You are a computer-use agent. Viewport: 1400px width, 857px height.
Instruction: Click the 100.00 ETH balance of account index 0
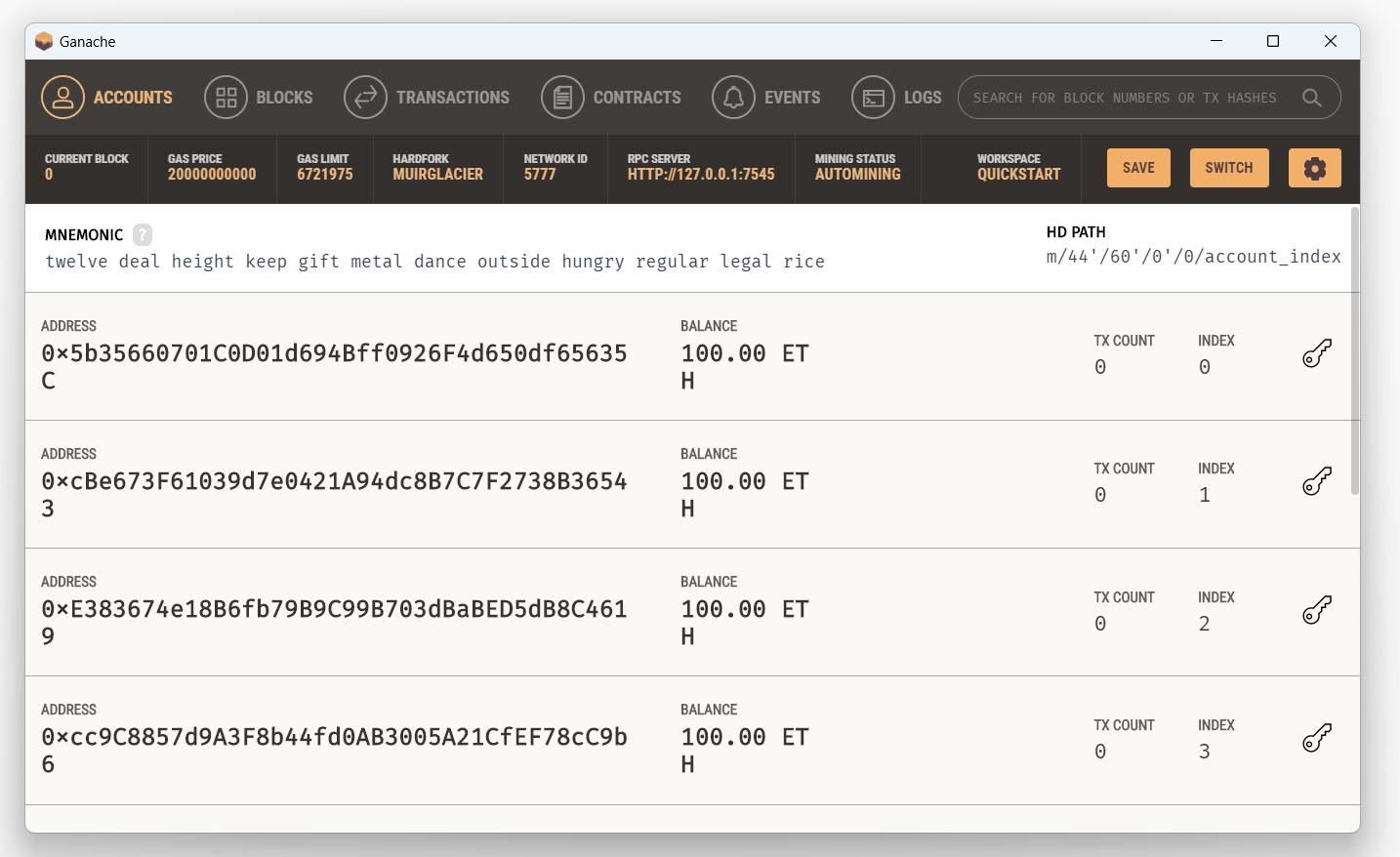pos(745,367)
